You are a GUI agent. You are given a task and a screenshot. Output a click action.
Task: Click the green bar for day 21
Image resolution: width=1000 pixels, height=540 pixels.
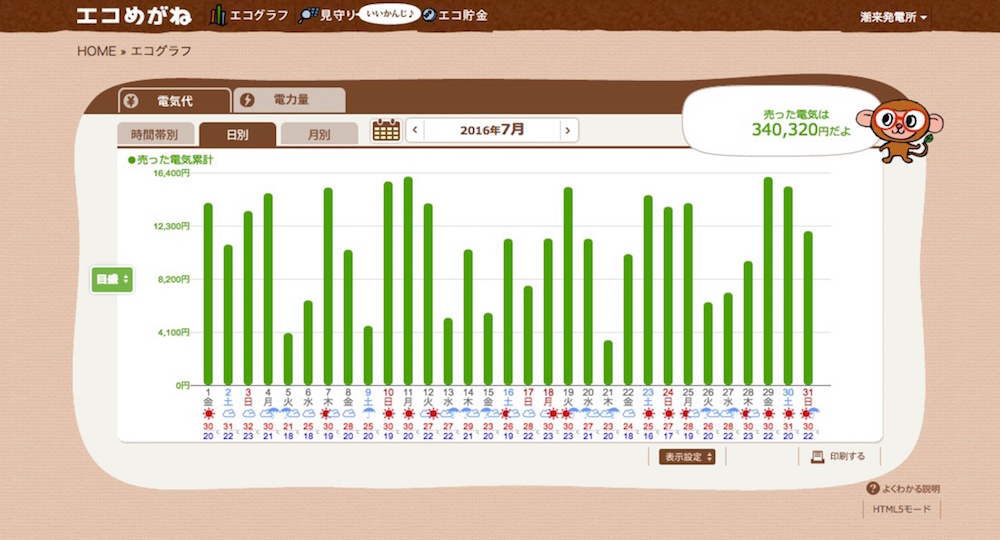coord(608,363)
